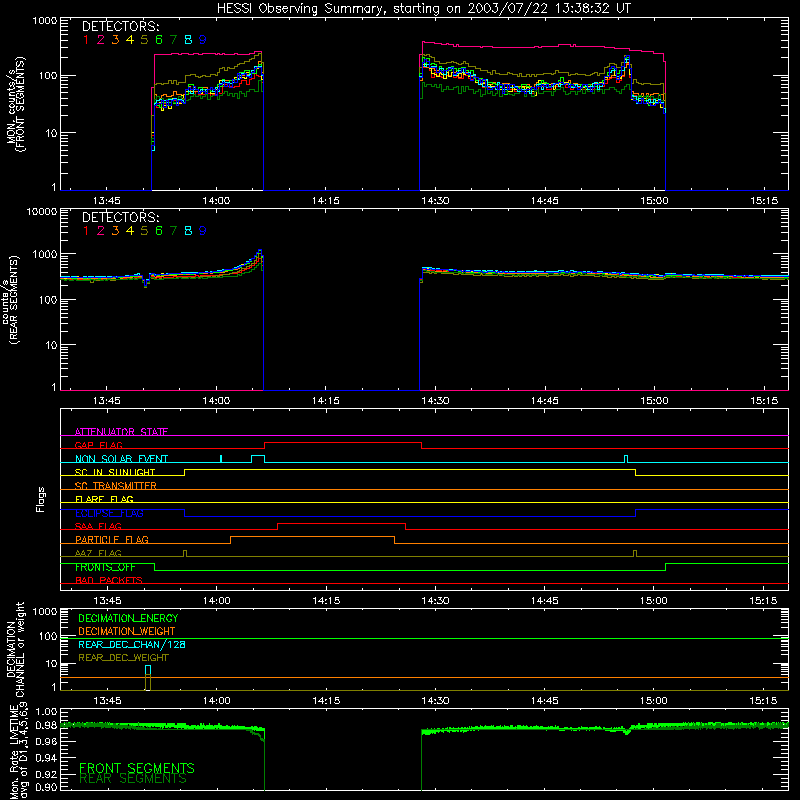Click REAR SEGMENTS legend in livetime plot

133,779
